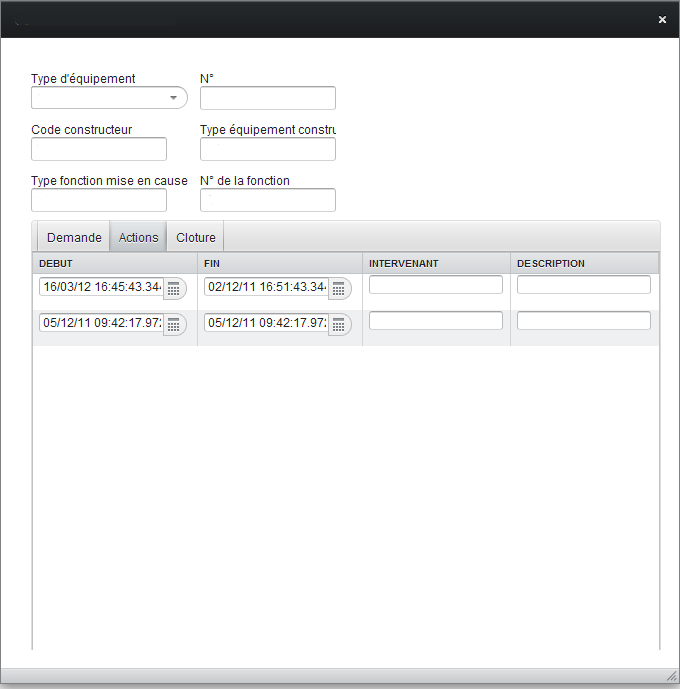
Task: Click the INTERVENANT column header
Action: 436,264
